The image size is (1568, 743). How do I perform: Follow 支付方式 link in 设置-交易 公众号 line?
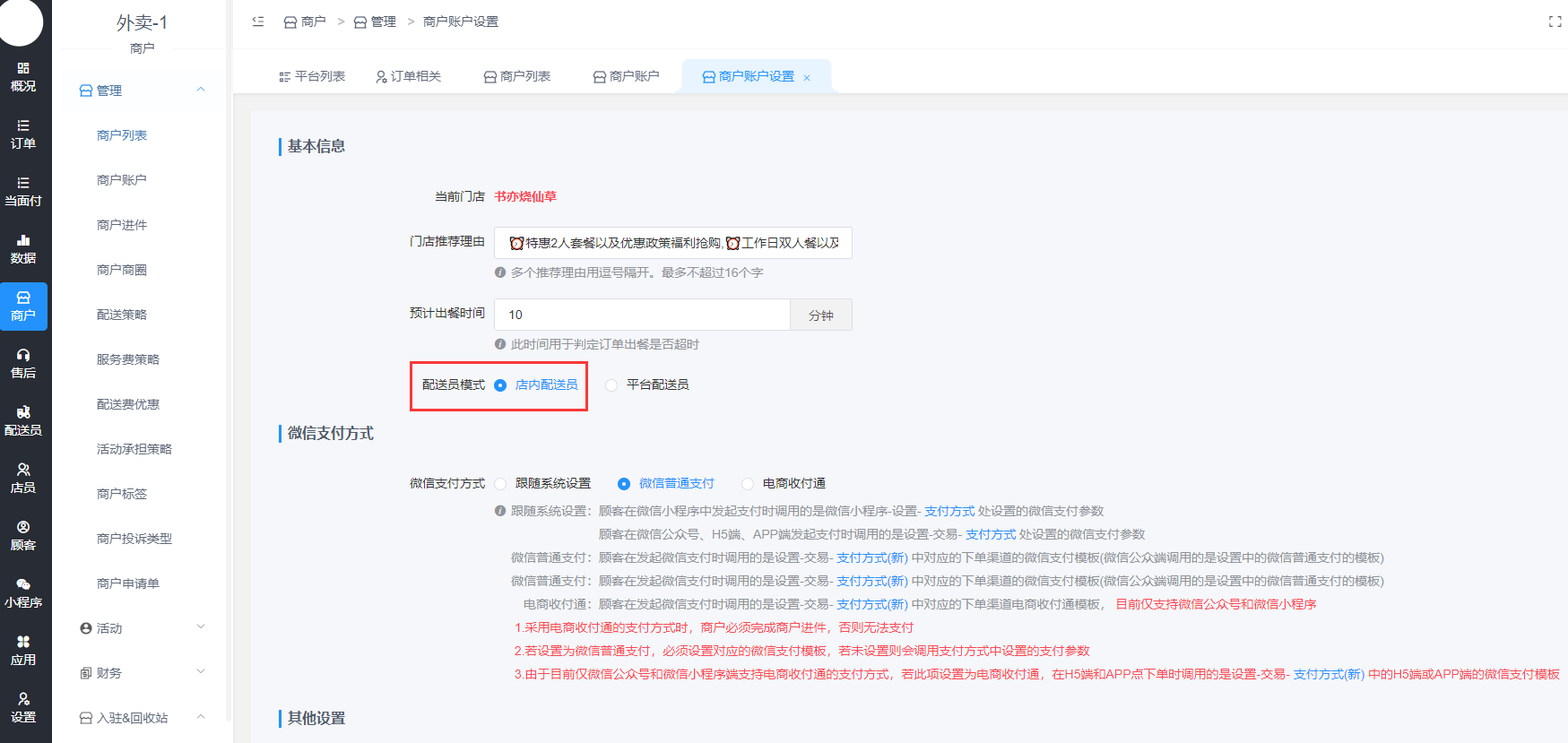991,534
